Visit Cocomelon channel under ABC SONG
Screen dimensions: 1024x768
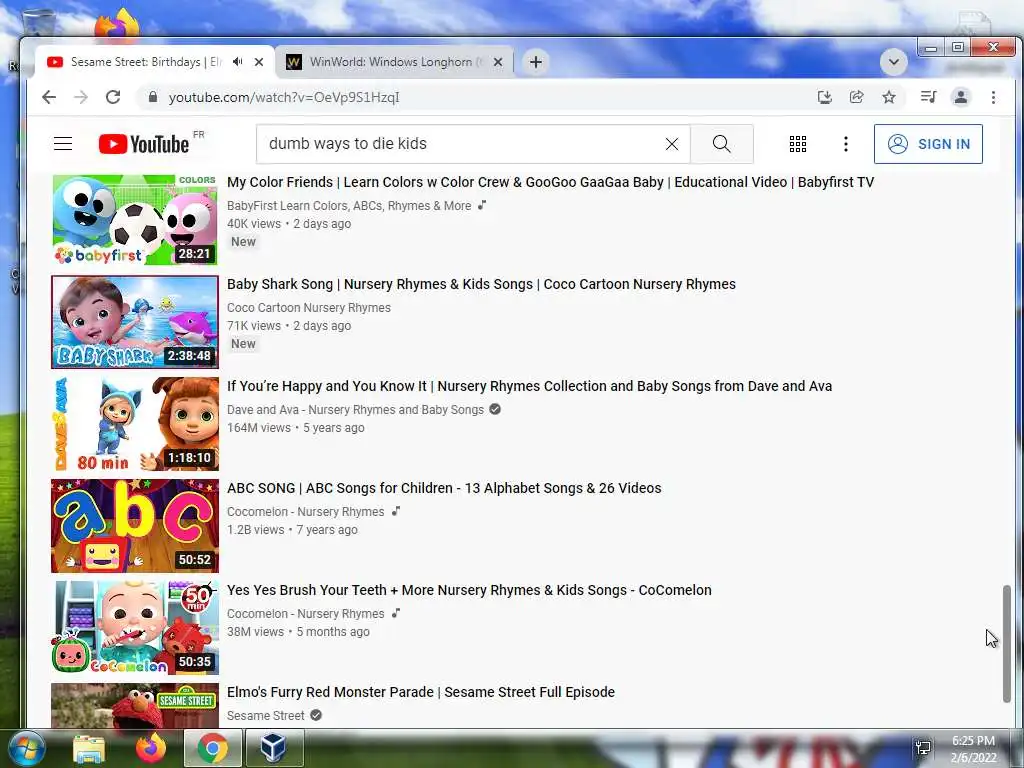coord(306,511)
